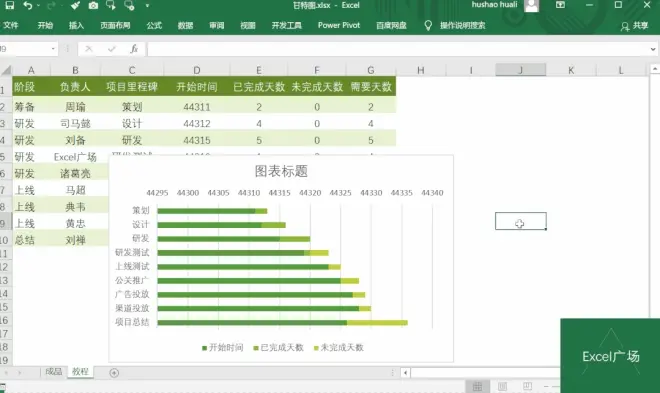Switch to the 视图 ribbon tab
Viewport: 660px width, 393px height.
point(248,25)
